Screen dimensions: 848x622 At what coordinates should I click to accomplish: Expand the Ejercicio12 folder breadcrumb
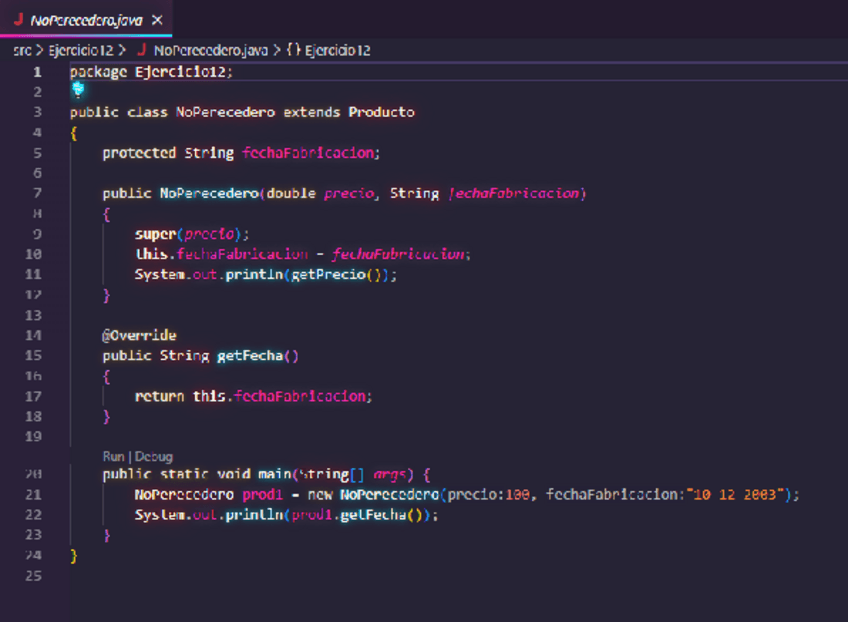point(81,49)
